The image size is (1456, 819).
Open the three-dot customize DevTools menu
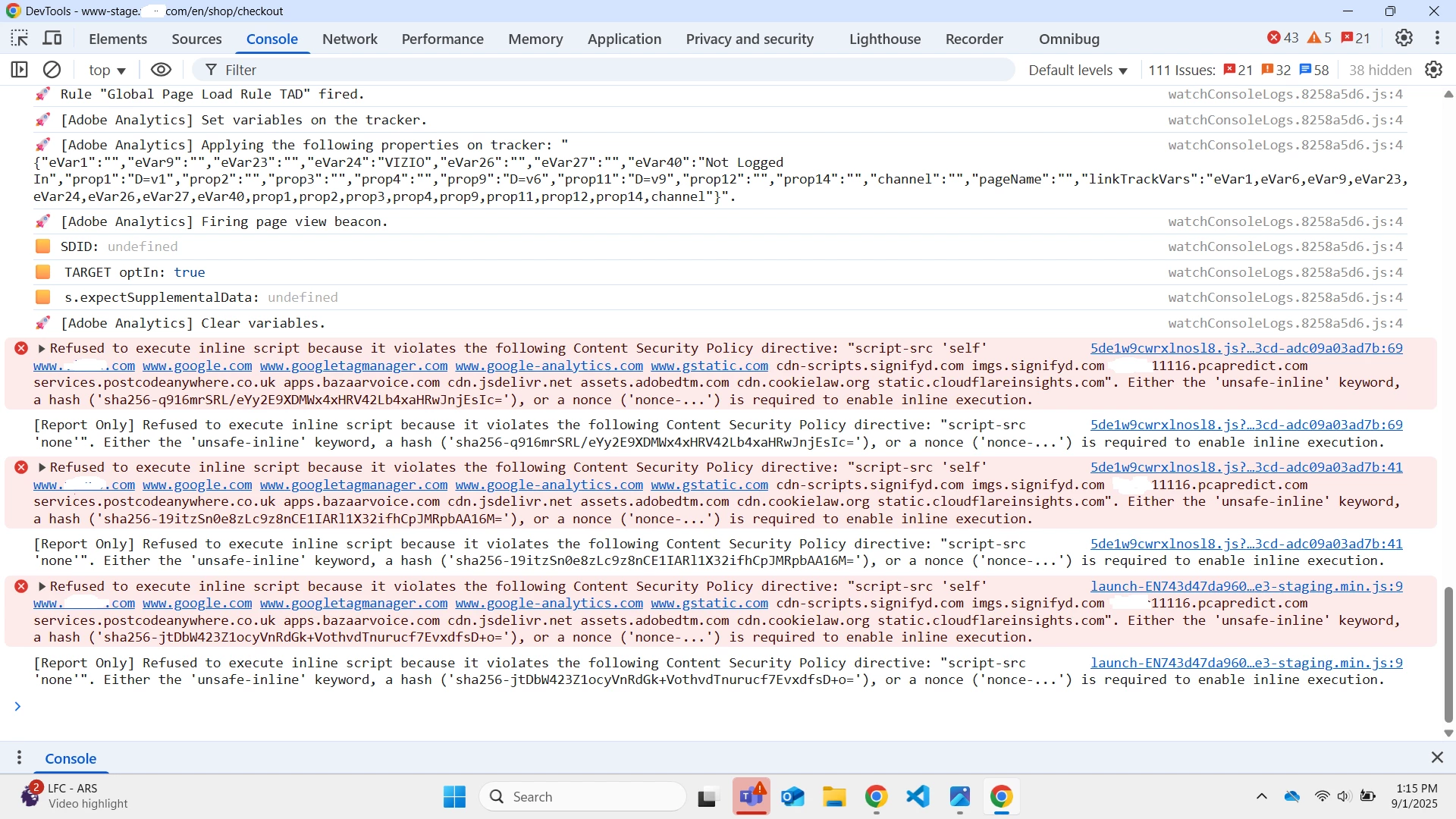1437,39
